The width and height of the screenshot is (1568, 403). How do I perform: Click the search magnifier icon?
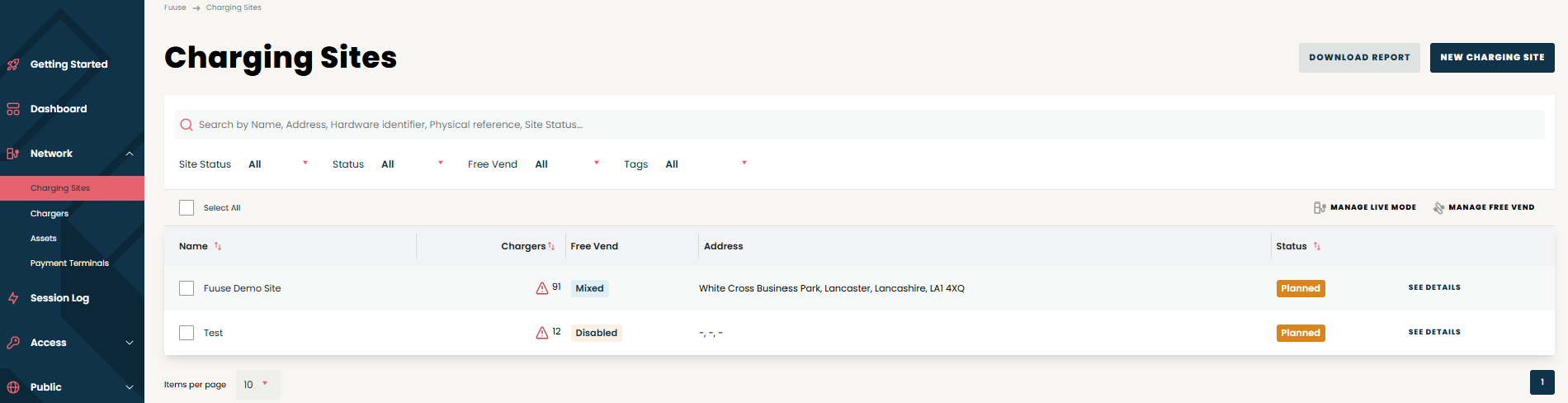(x=187, y=125)
